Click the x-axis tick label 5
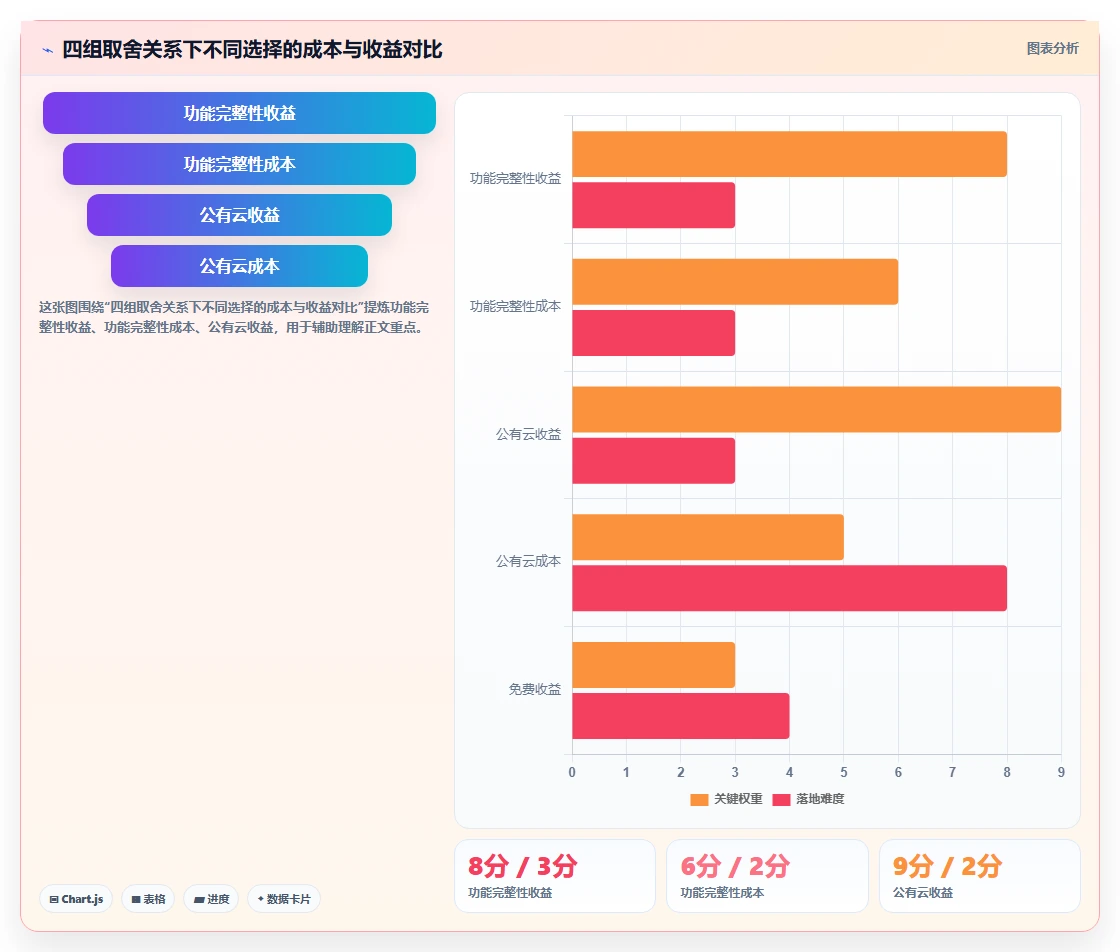The height and width of the screenshot is (952, 1120). [844, 772]
